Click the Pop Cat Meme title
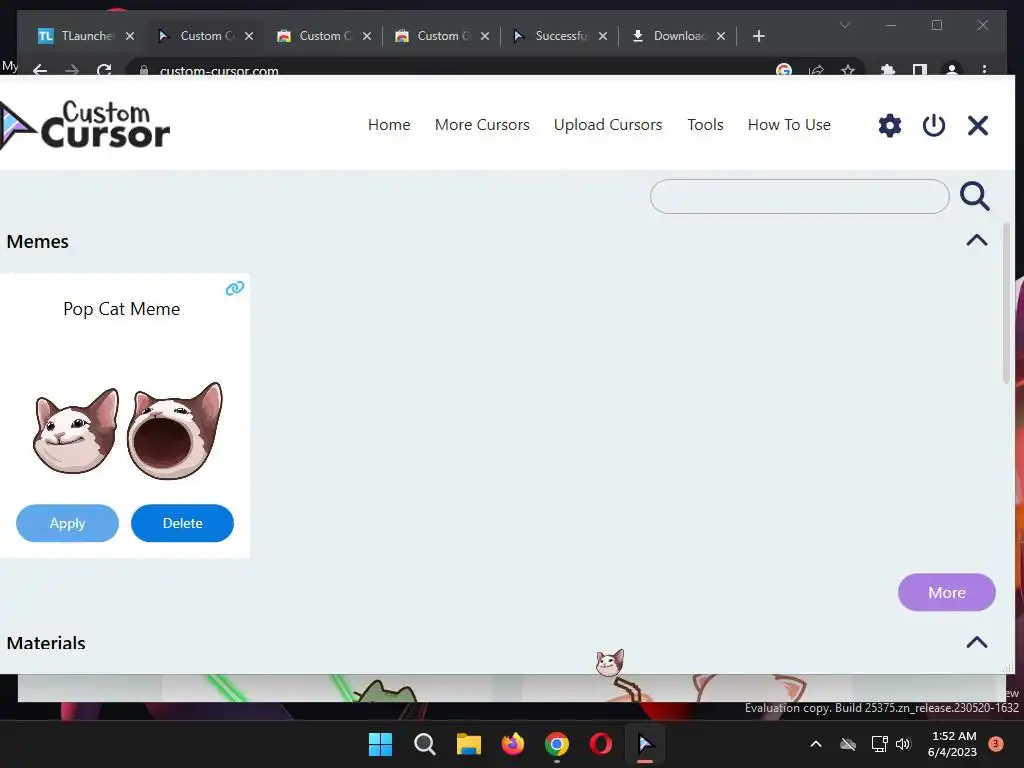Viewport: 1024px width, 768px height. tap(121, 309)
